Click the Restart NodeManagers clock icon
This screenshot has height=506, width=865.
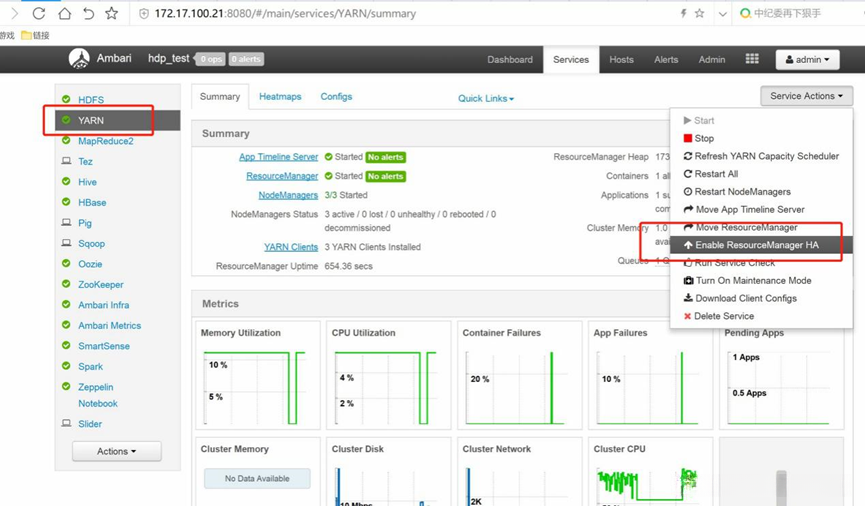tap(687, 191)
